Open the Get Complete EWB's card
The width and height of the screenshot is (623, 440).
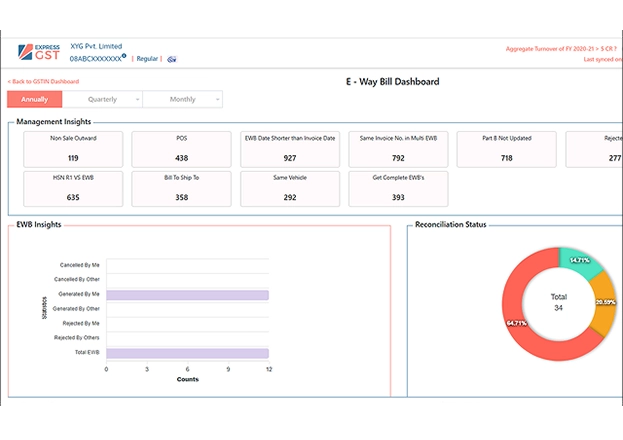[398, 188]
